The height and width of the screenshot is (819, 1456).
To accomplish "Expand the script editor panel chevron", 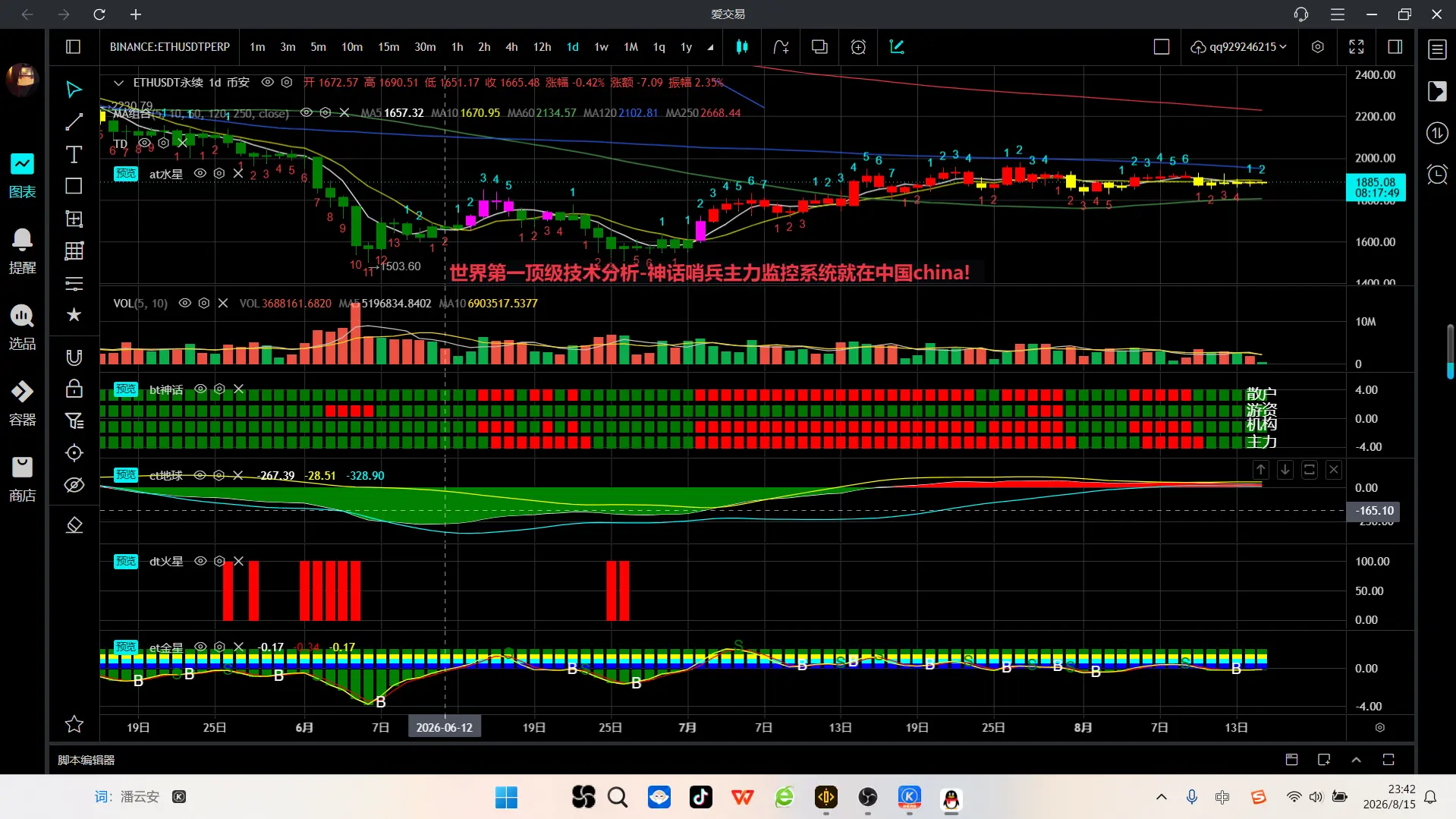I will (1357, 760).
